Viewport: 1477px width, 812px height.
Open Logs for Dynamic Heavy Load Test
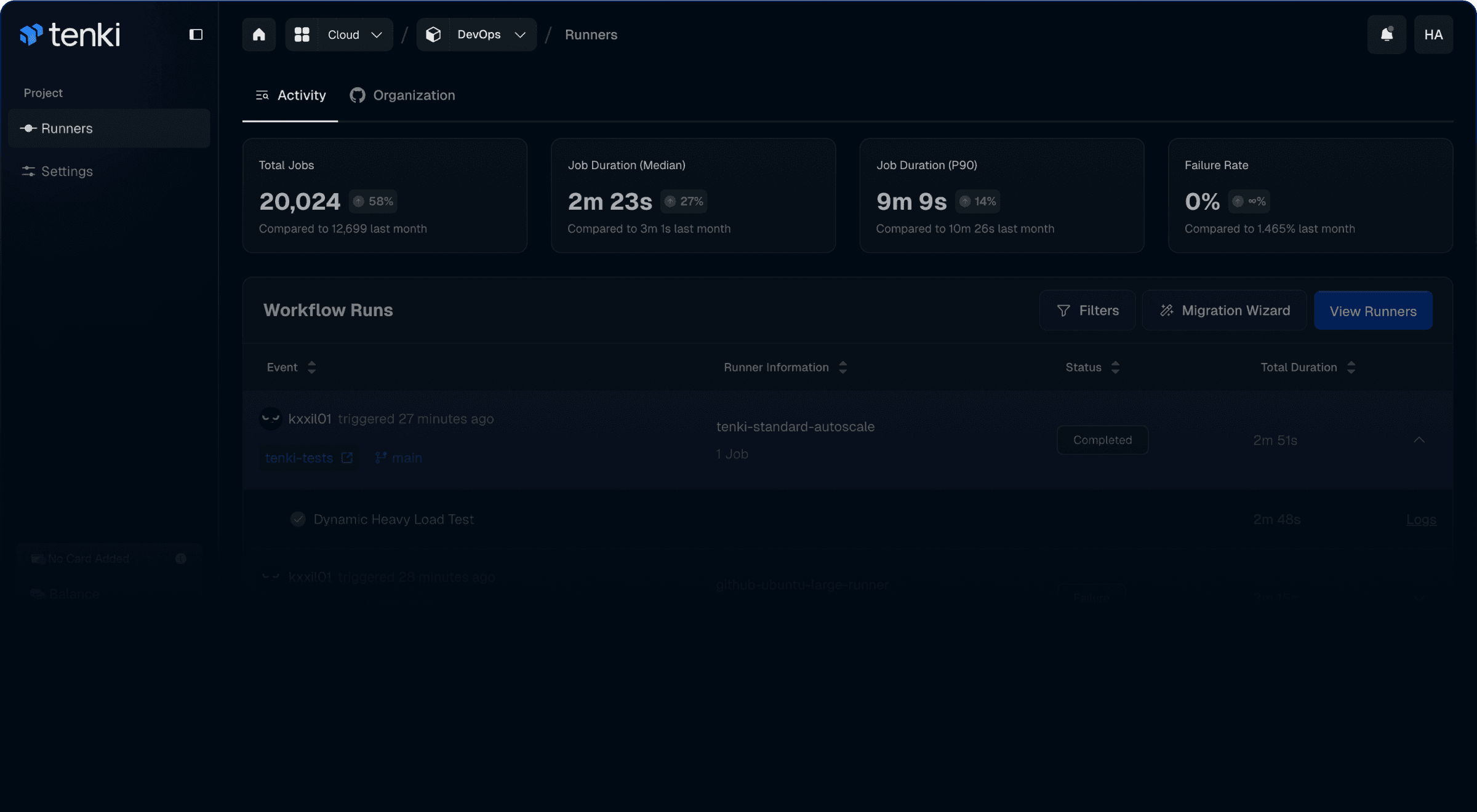coord(1421,520)
